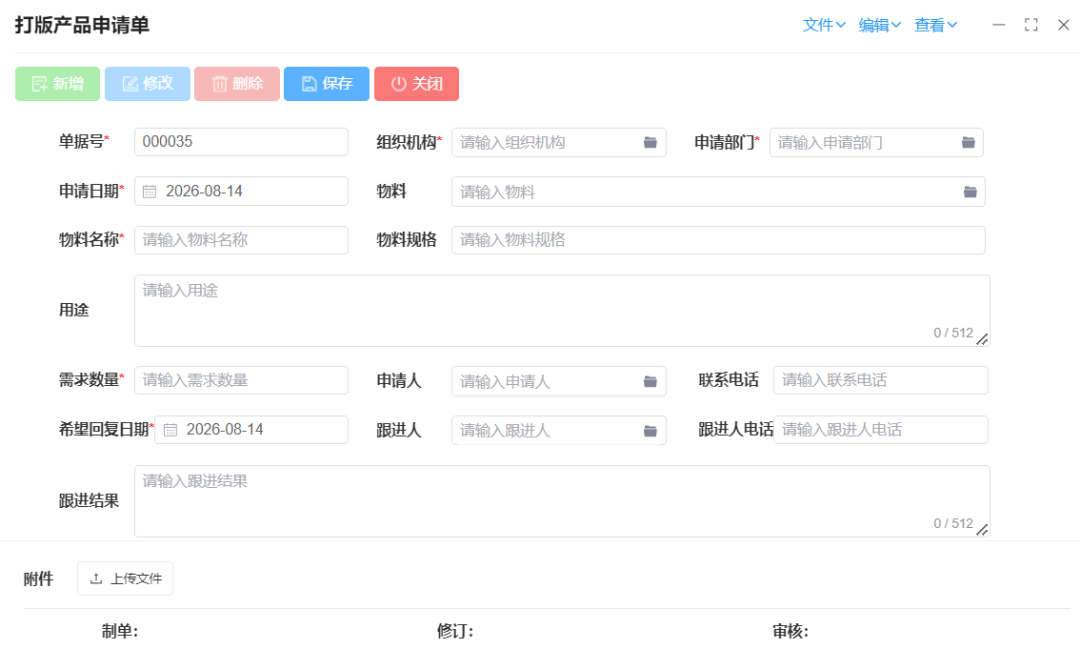Screen dimensions: 1080x649
Task: Click the 需求数量 input field
Action: (241, 380)
